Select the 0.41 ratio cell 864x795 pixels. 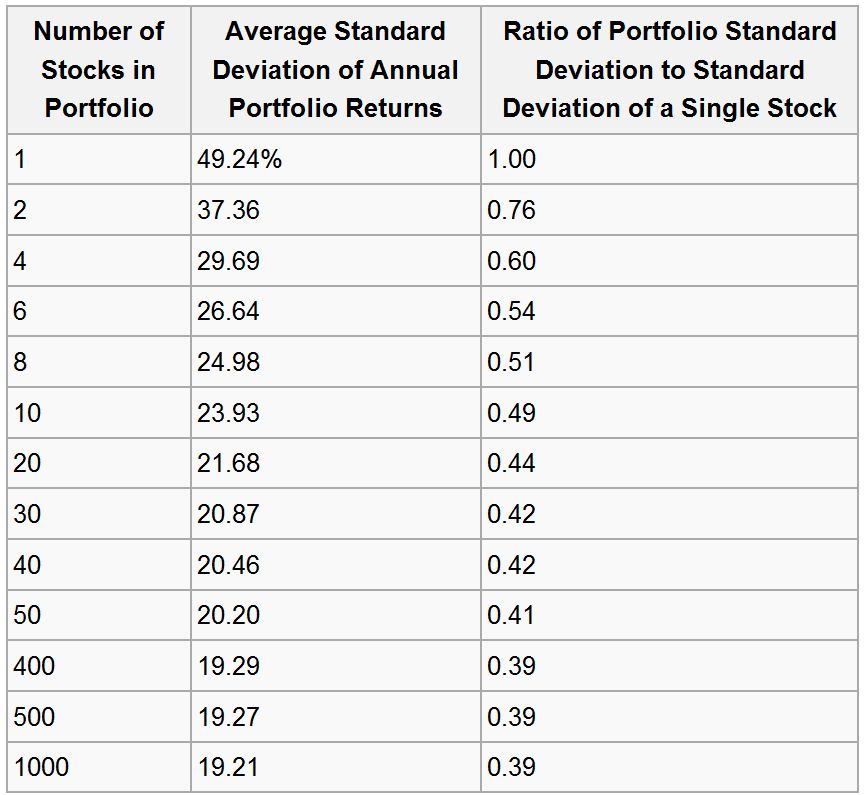click(x=511, y=615)
